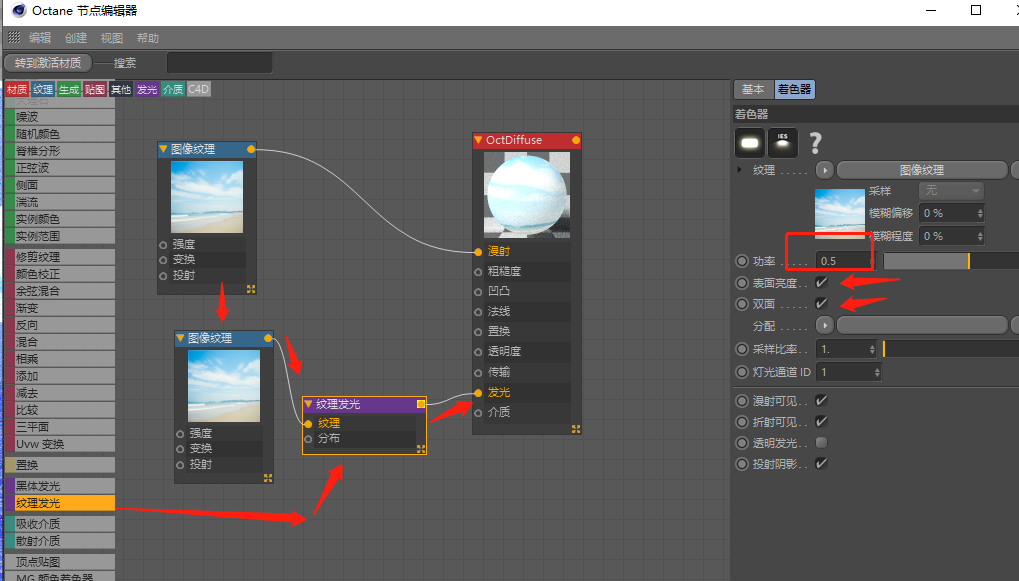Toggle the 双面 checkbox
Viewport: 1019px width, 581px height.
point(821,303)
